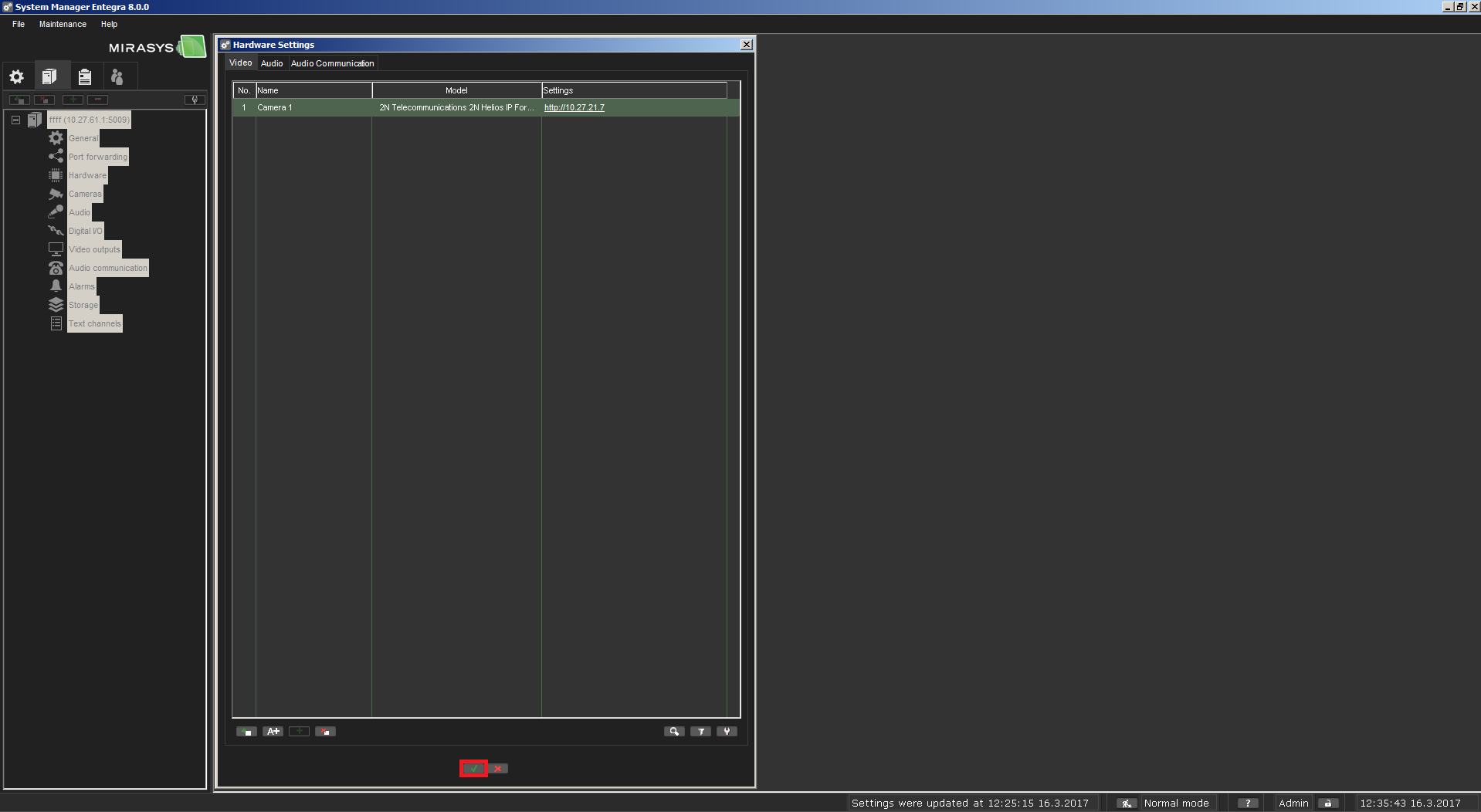The height and width of the screenshot is (812, 1481).
Task: Click the help question mark in status bar
Action: click(1247, 803)
